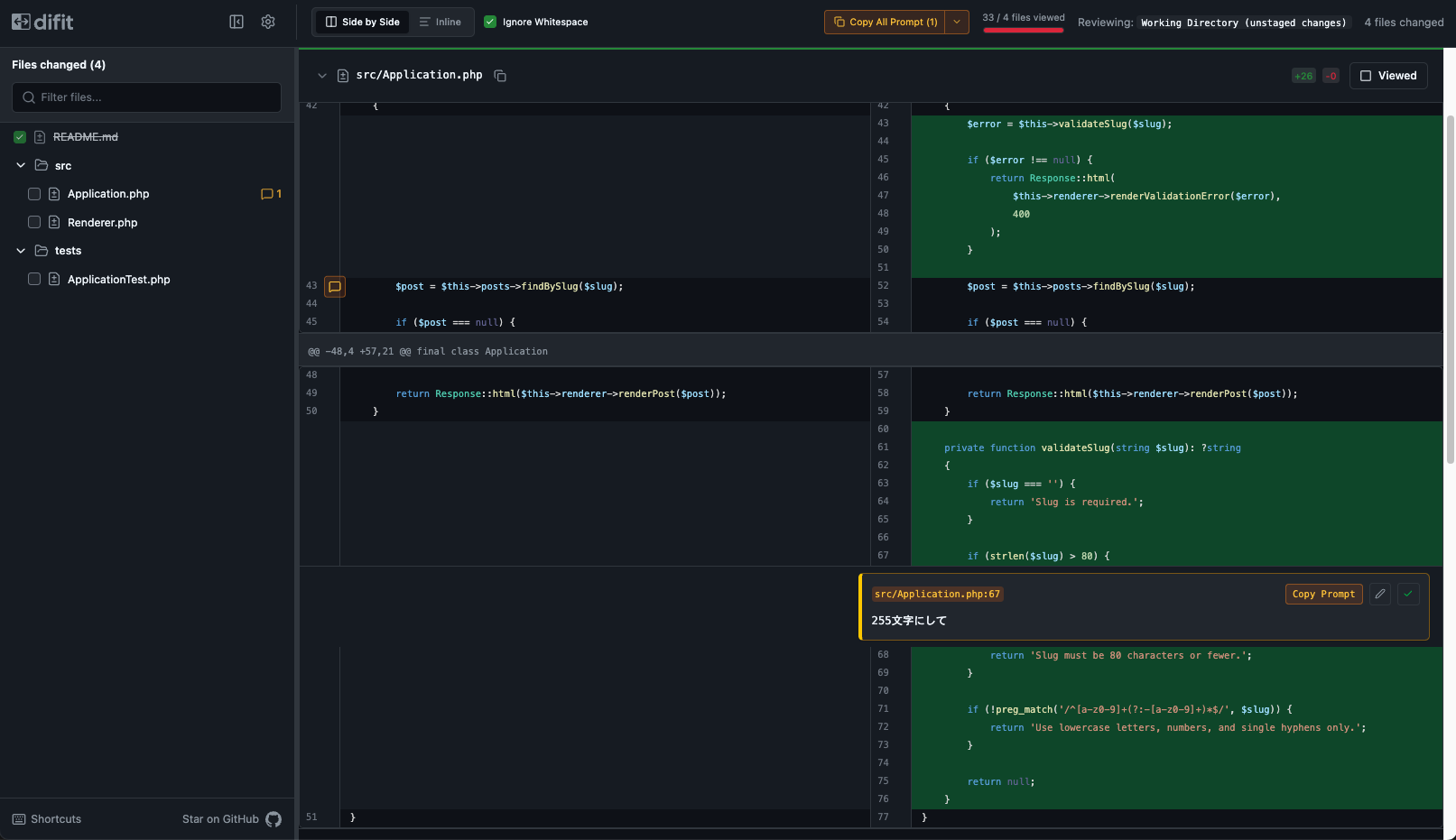Collapse the src folder

pos(21,166)
